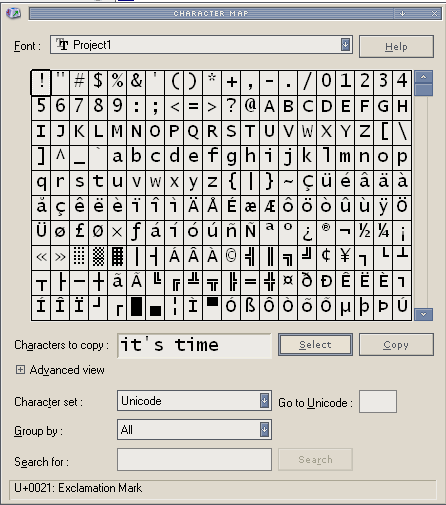Click the at sign character cell
446x505 pixels.
tap(250, 106)
